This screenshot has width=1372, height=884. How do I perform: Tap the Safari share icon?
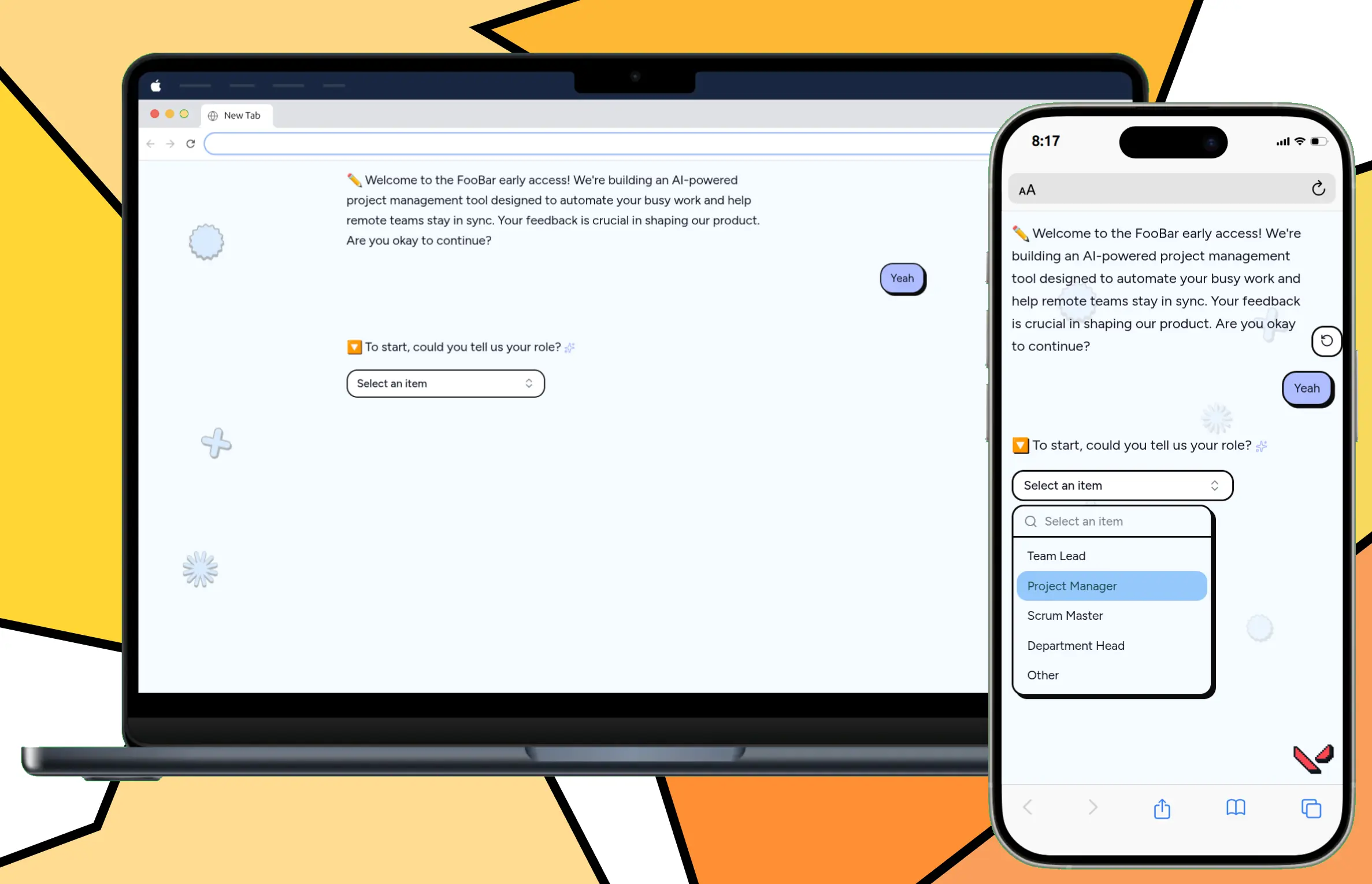point(1162,808)
